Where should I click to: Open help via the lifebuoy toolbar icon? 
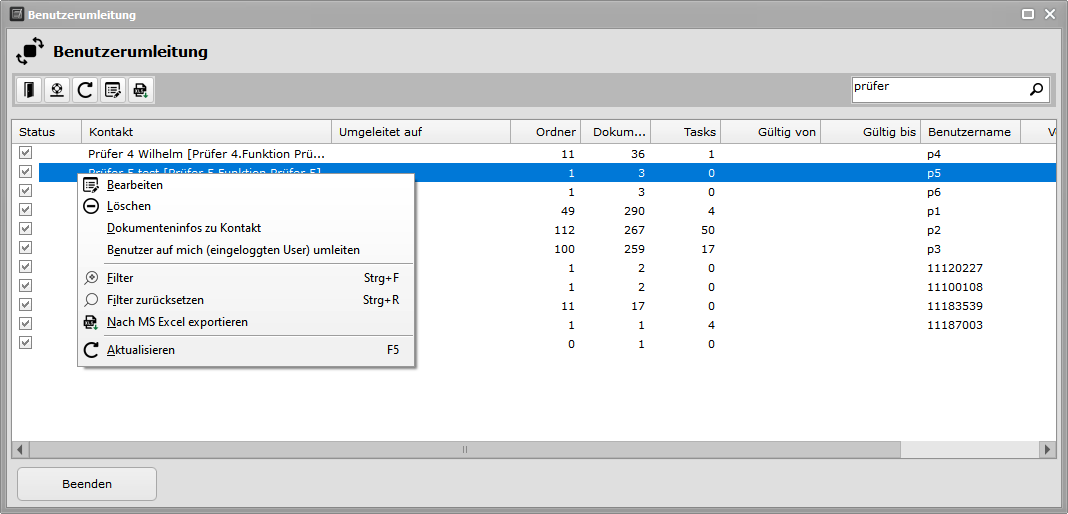pos(57,90)
